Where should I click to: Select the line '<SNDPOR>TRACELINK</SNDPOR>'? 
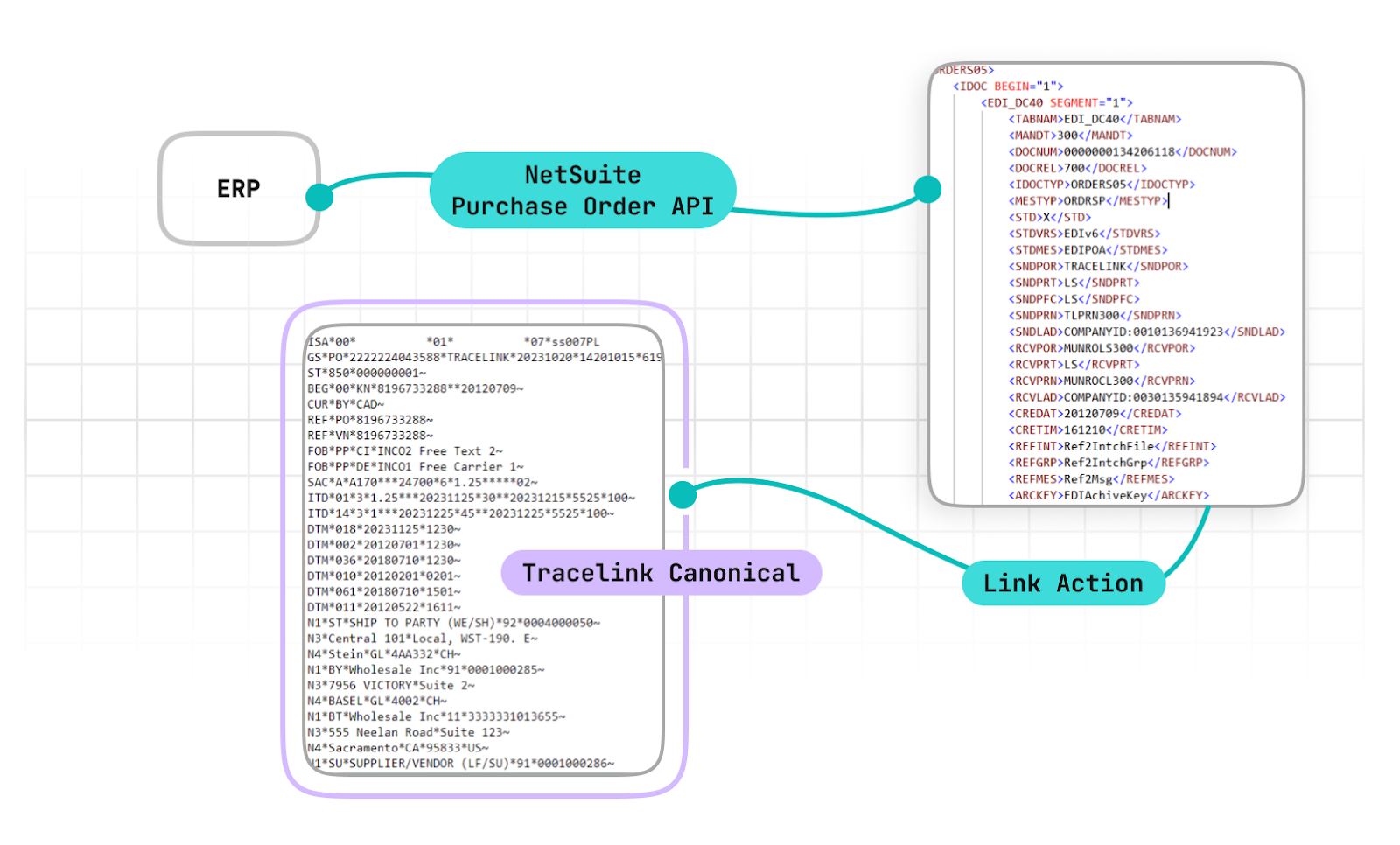coord(1098,266)
